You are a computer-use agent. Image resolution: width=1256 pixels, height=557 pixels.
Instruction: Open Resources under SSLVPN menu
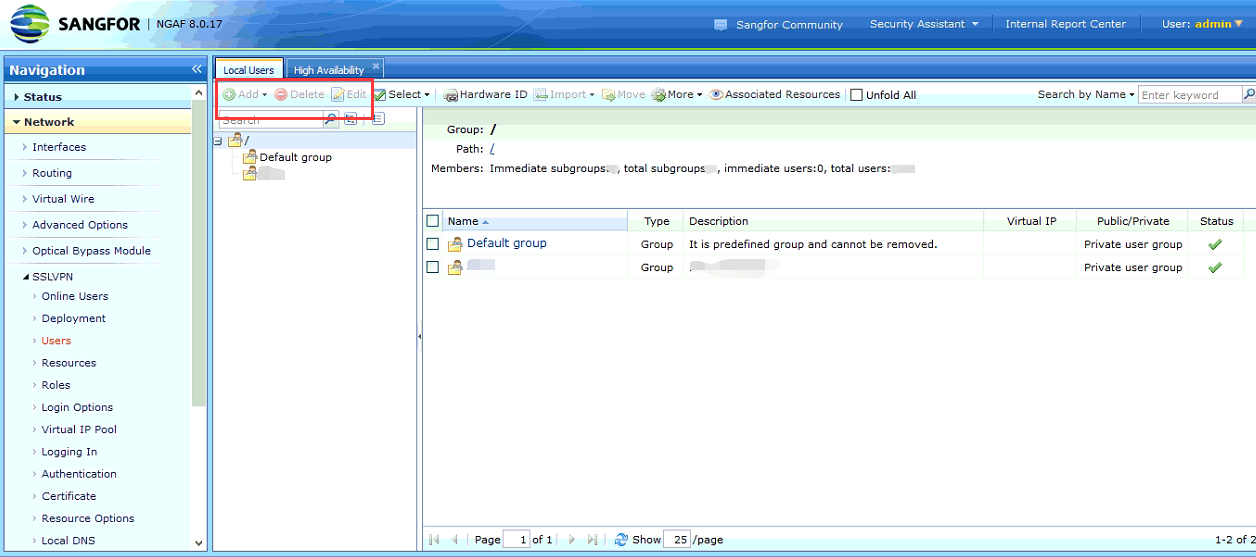[69, 363]
